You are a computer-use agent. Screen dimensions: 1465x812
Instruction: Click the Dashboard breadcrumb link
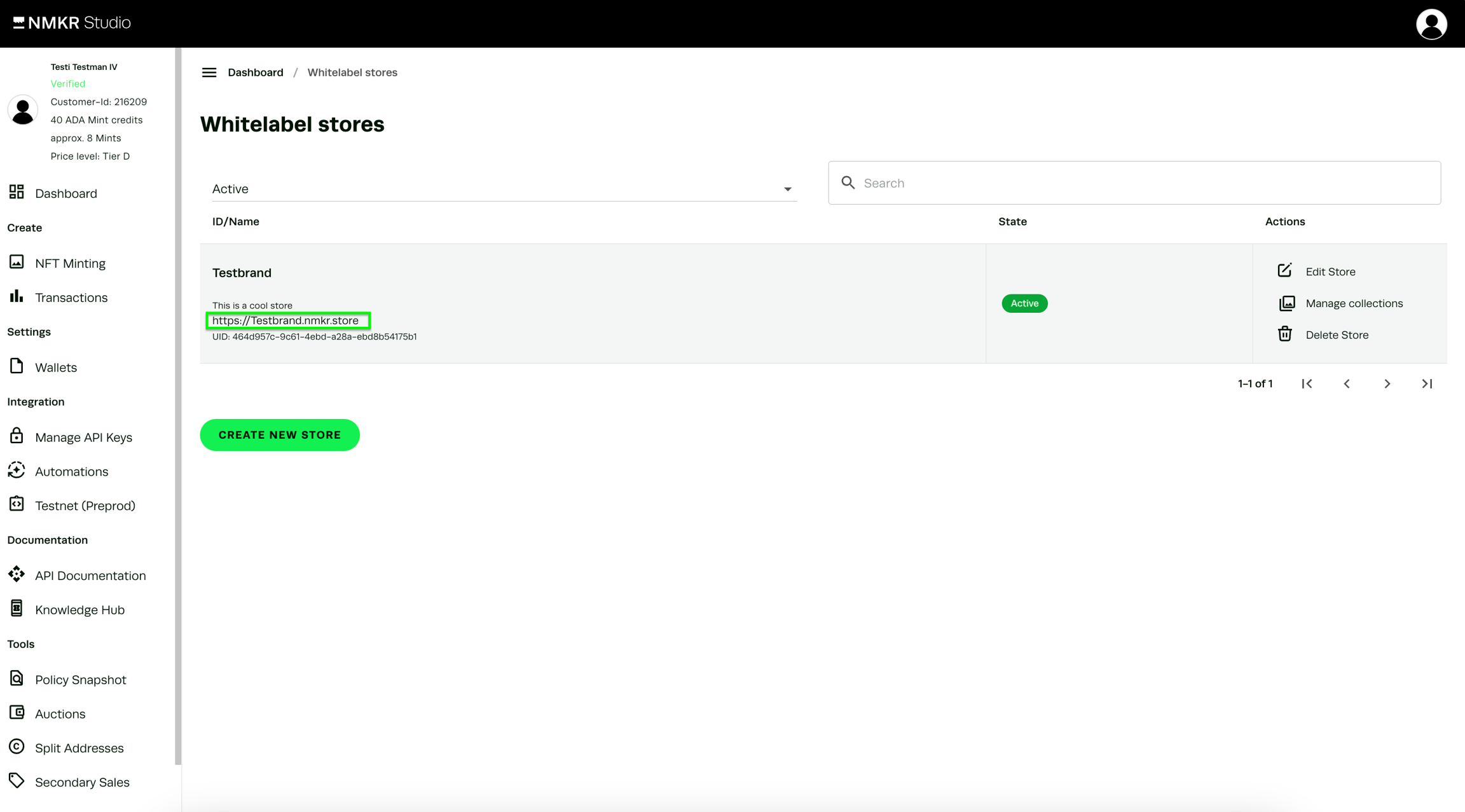click(x=256, y=72)
